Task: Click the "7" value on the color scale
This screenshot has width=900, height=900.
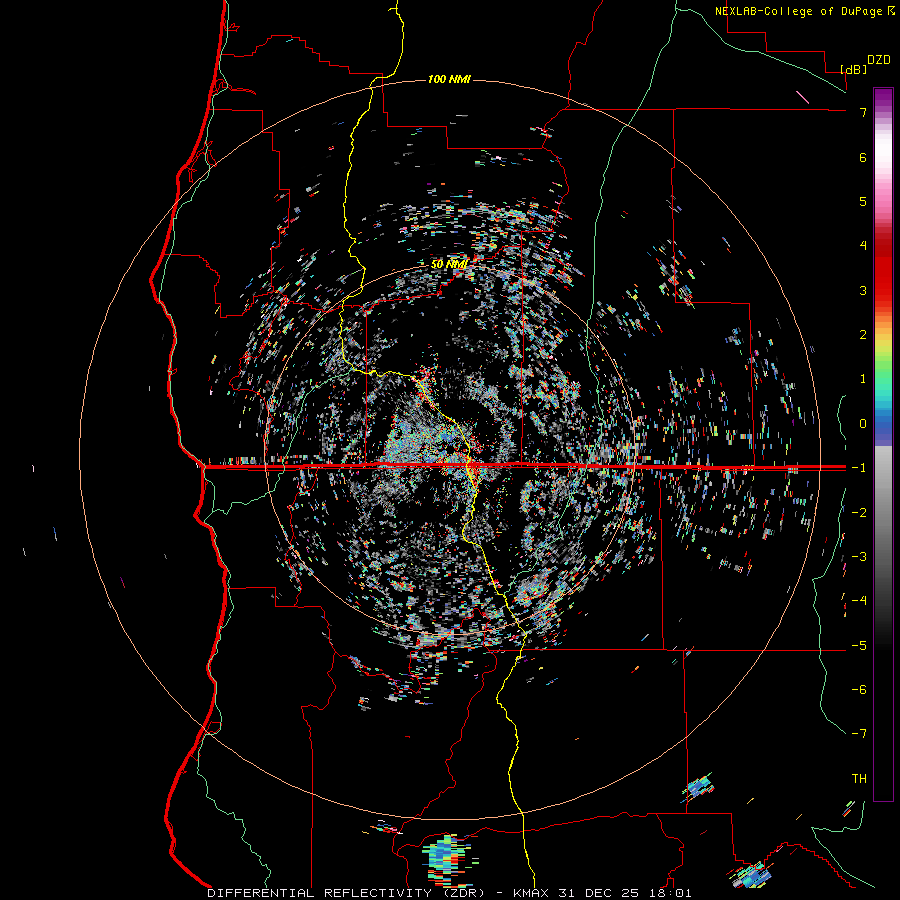Action: tap(863, 112)
